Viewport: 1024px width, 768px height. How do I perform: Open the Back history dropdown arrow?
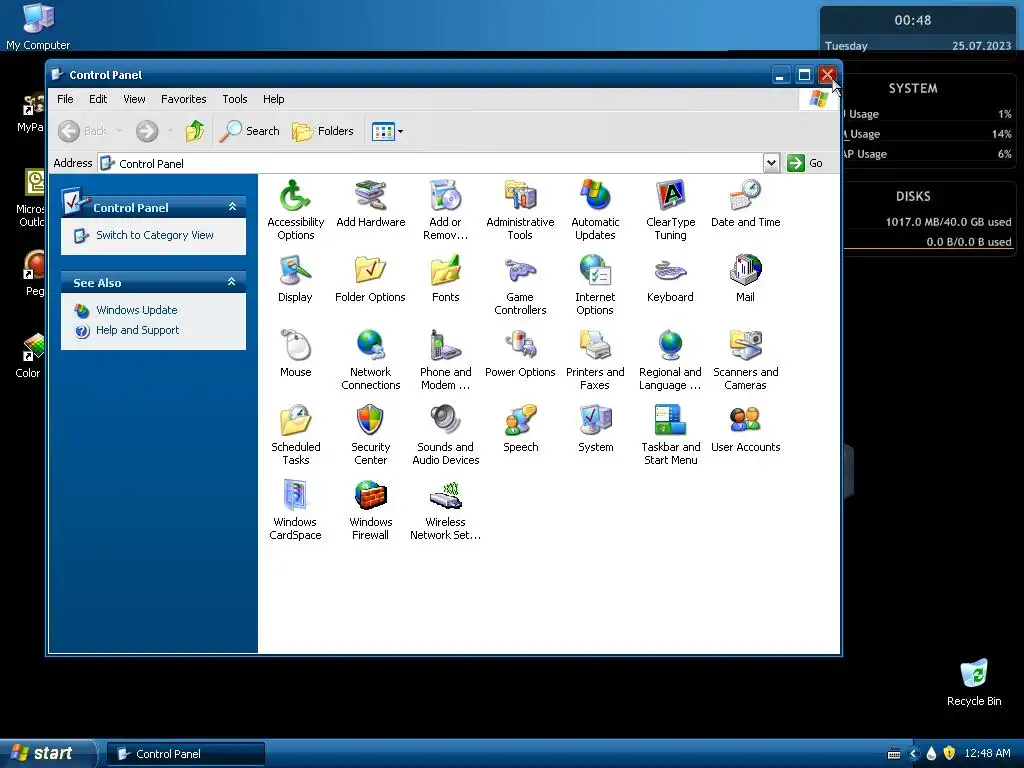click(119, 131)
